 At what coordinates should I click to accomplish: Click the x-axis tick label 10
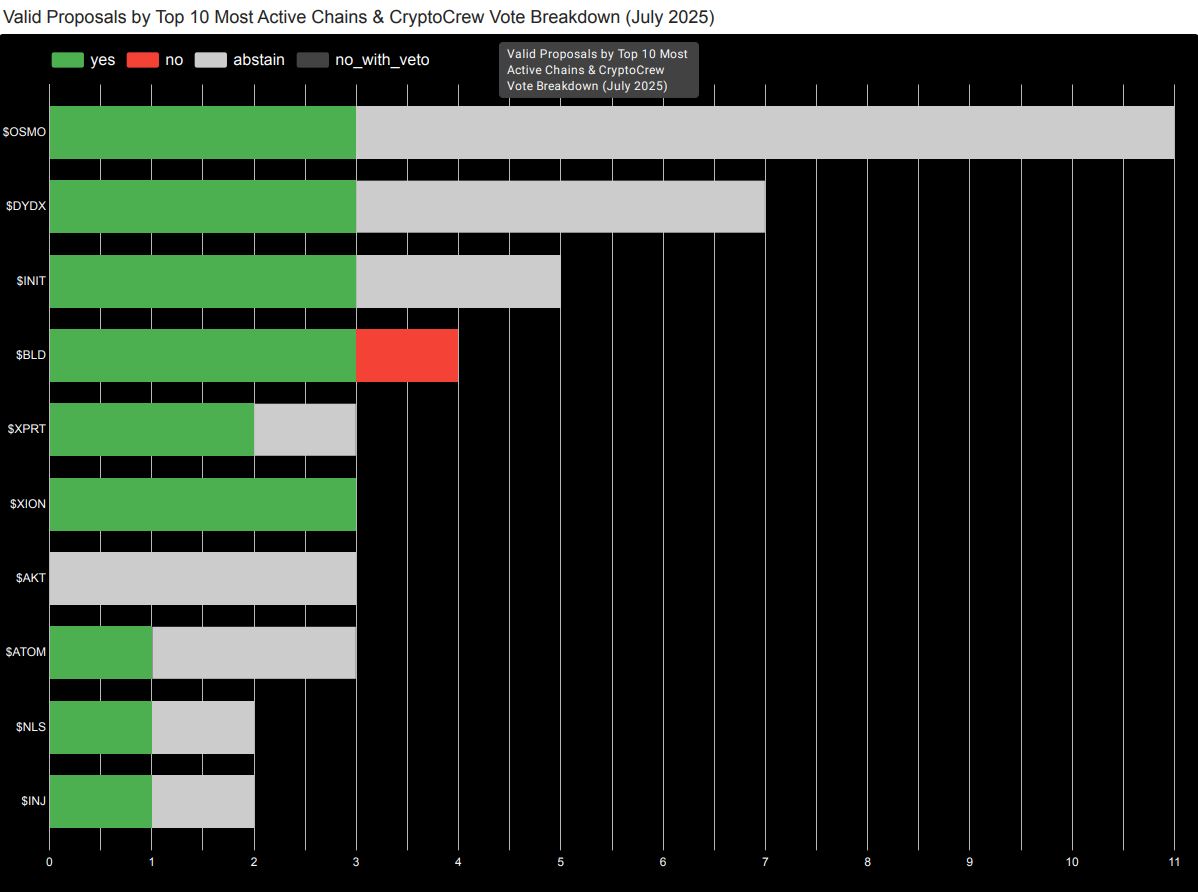click(1072, 862)
